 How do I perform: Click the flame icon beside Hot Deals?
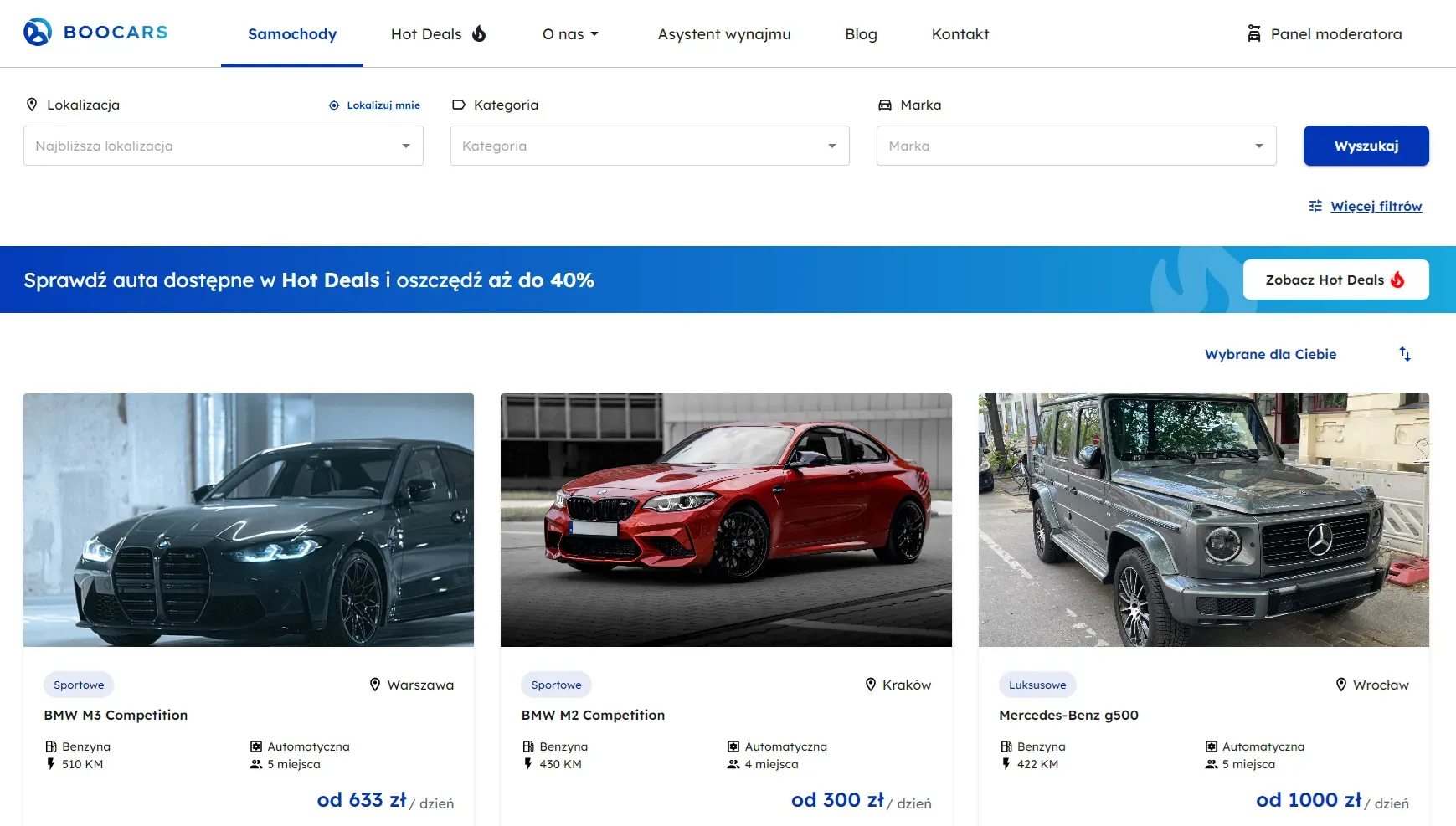pyautogui.click(x=479, y=33)
